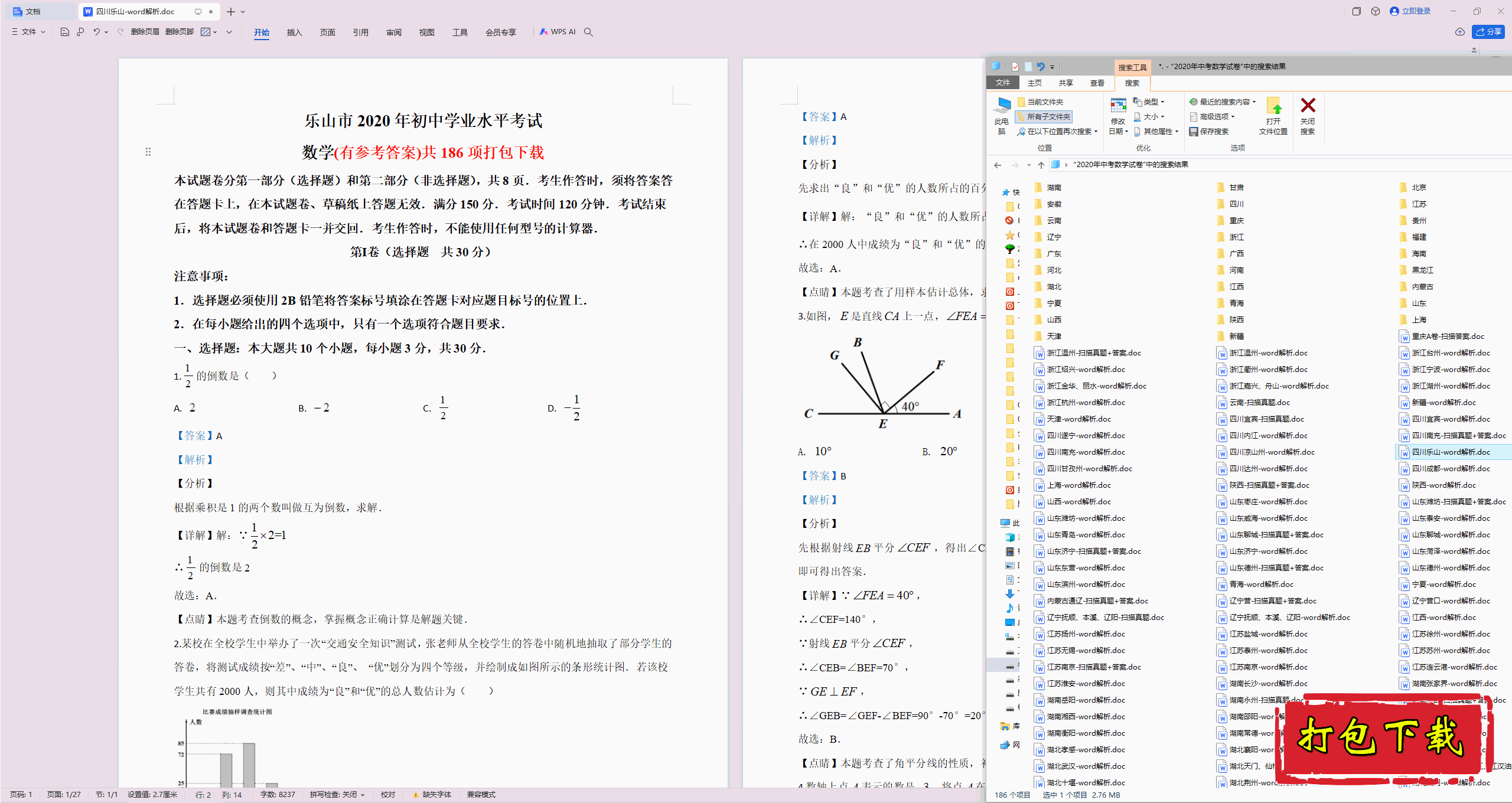This screenshot has width=1512, height=803.
Task: Open the WPS search magnifier
Action: coord(588,32)
